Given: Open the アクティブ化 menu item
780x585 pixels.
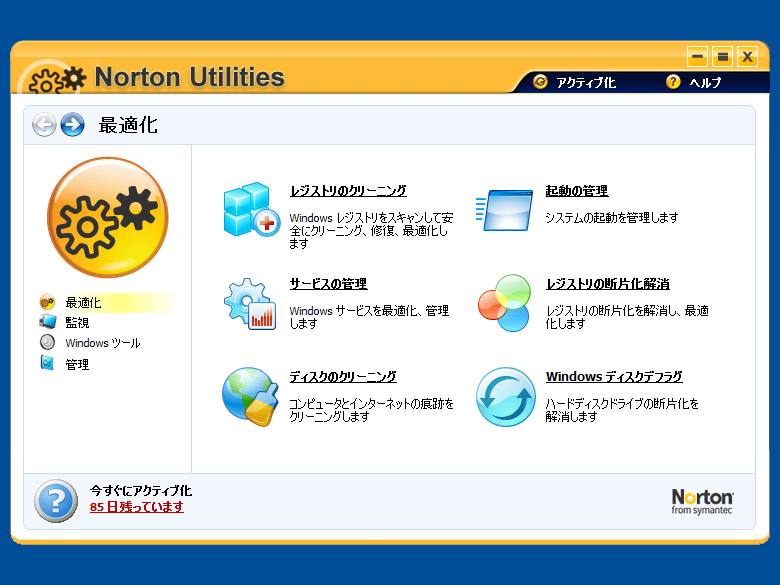Looking at the screenshot, I should click(x=586, y=83).
